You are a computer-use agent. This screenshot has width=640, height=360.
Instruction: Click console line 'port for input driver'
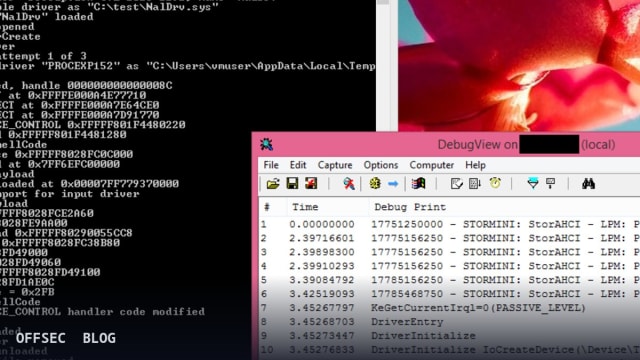tap(69, 193)
